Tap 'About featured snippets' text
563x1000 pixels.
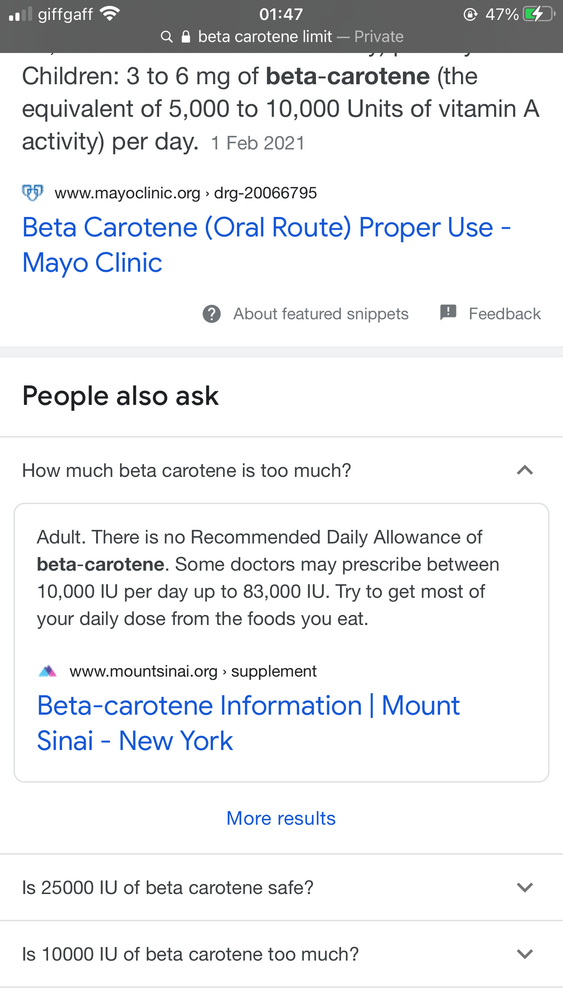click(x=321, y=314)
